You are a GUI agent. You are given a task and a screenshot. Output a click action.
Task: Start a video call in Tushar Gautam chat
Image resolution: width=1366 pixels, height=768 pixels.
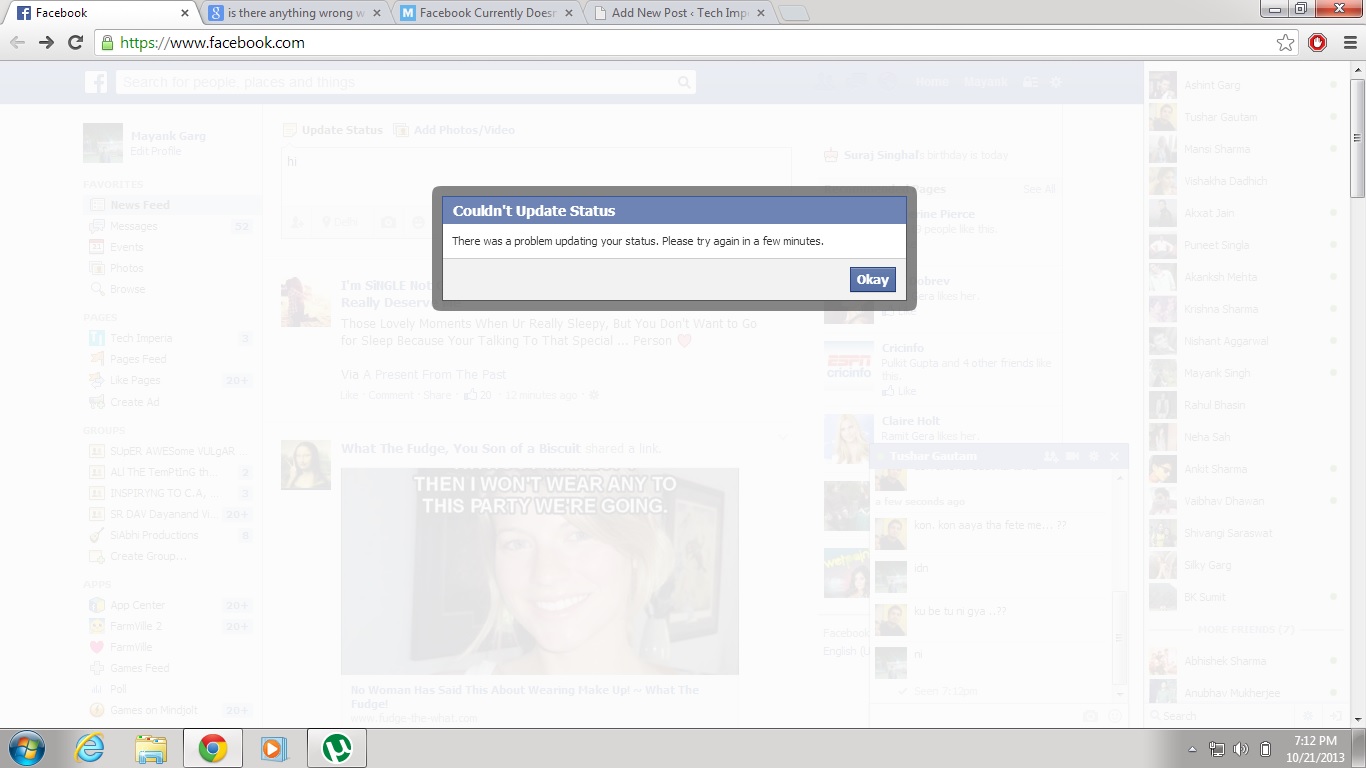pyautogui.click(x=1072, y=456)
